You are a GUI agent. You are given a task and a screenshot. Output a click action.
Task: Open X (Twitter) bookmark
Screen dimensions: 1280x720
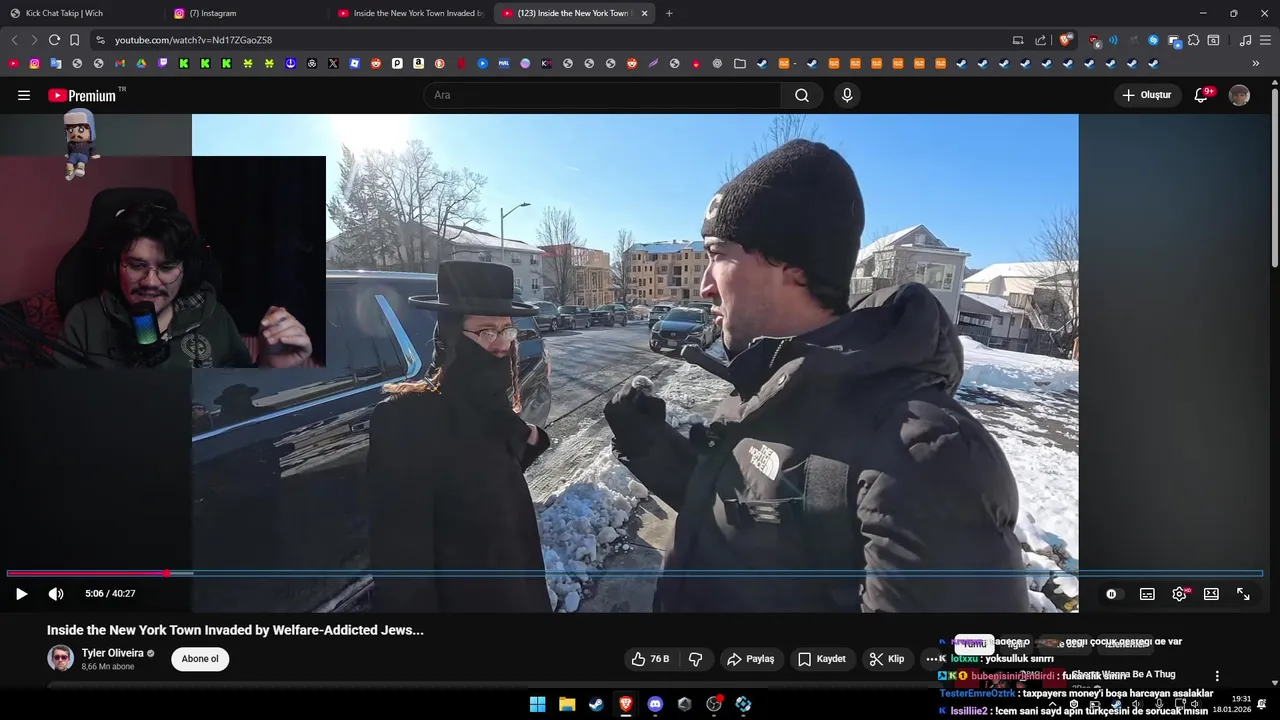pyautogui.click(x=333, y=63)
